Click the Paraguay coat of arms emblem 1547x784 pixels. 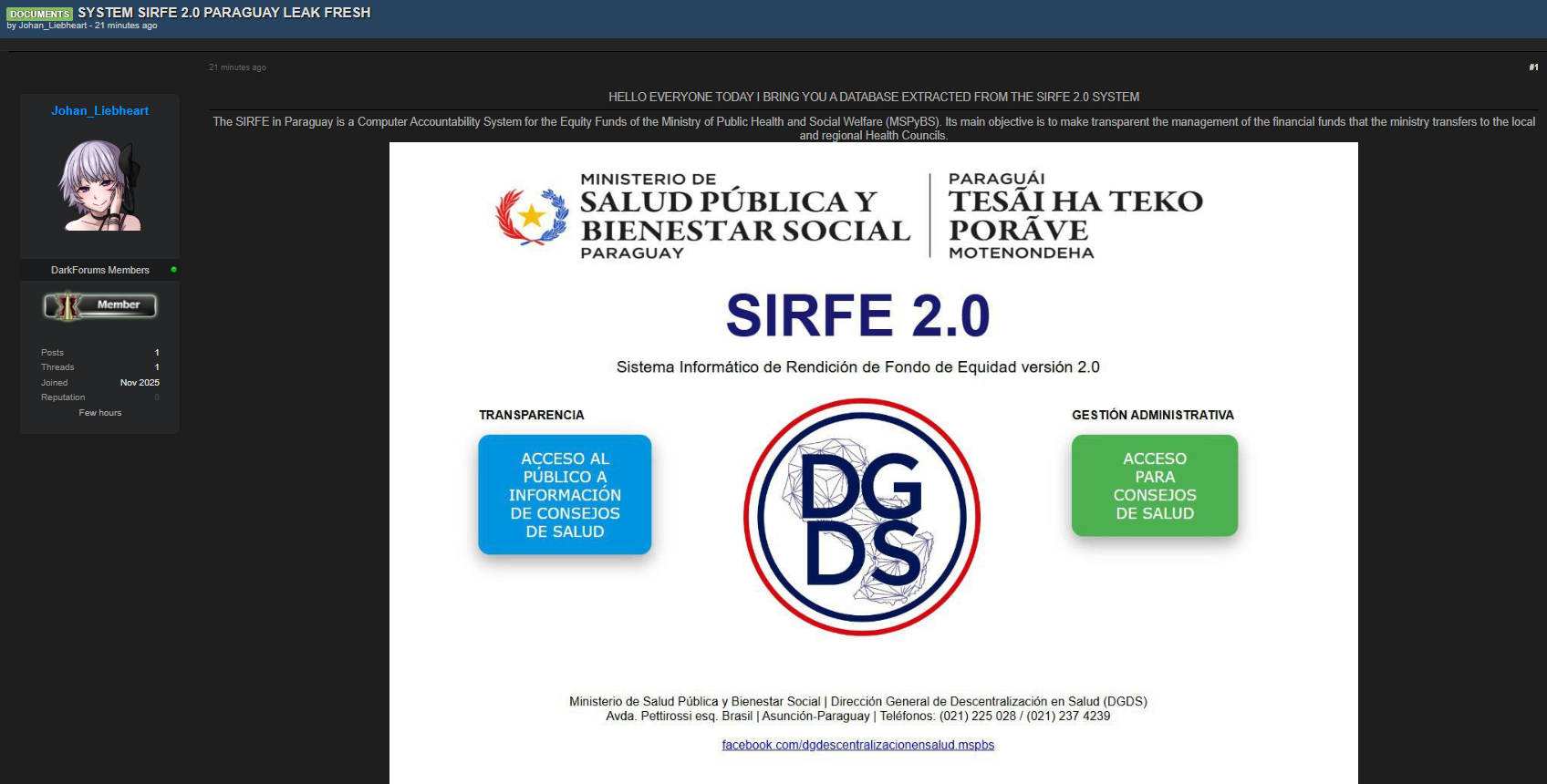(532, 217)
